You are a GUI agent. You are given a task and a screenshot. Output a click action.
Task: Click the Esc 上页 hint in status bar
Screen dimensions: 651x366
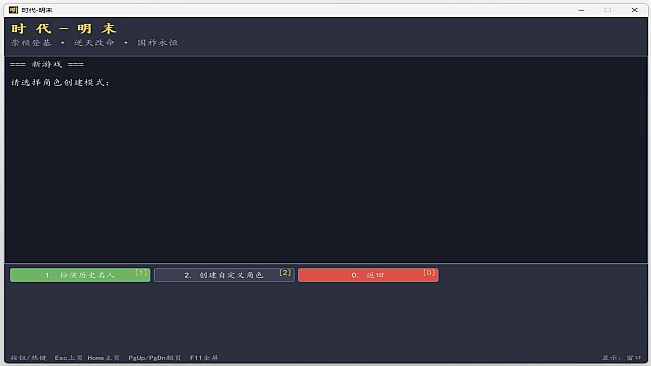click(x=69, y=358)
